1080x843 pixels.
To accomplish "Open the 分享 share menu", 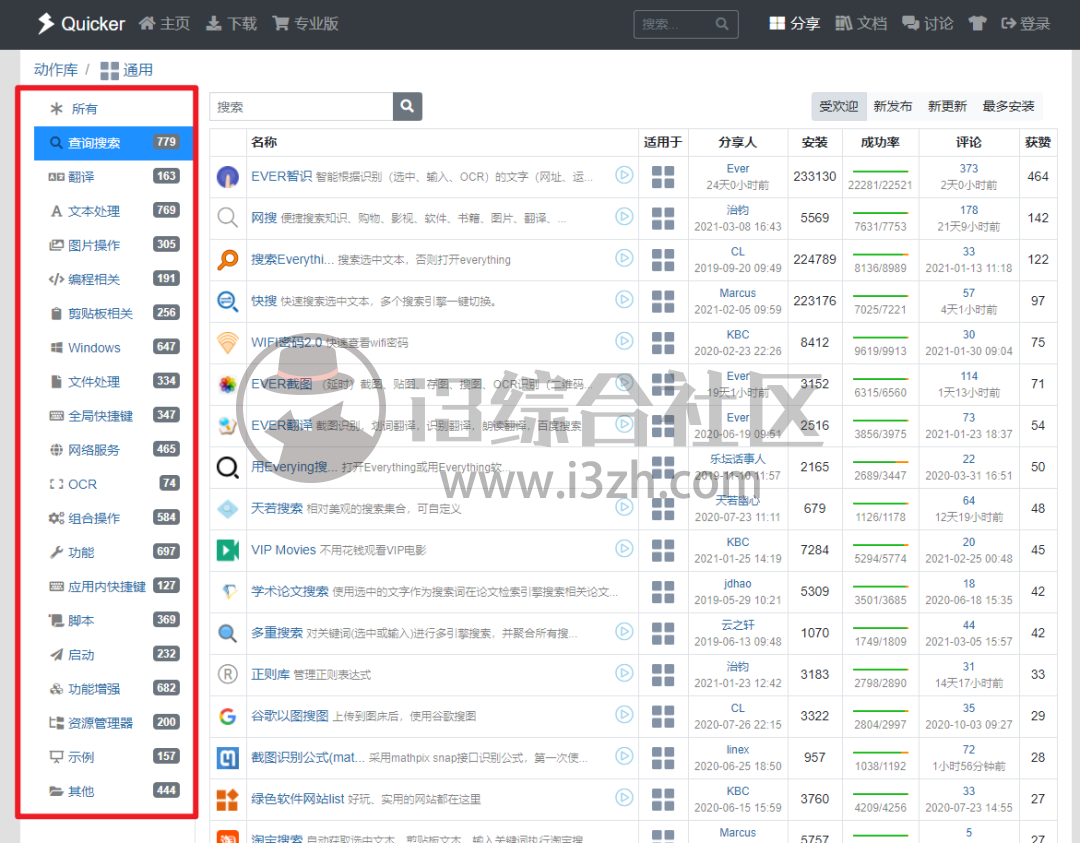I will (794, 24).
